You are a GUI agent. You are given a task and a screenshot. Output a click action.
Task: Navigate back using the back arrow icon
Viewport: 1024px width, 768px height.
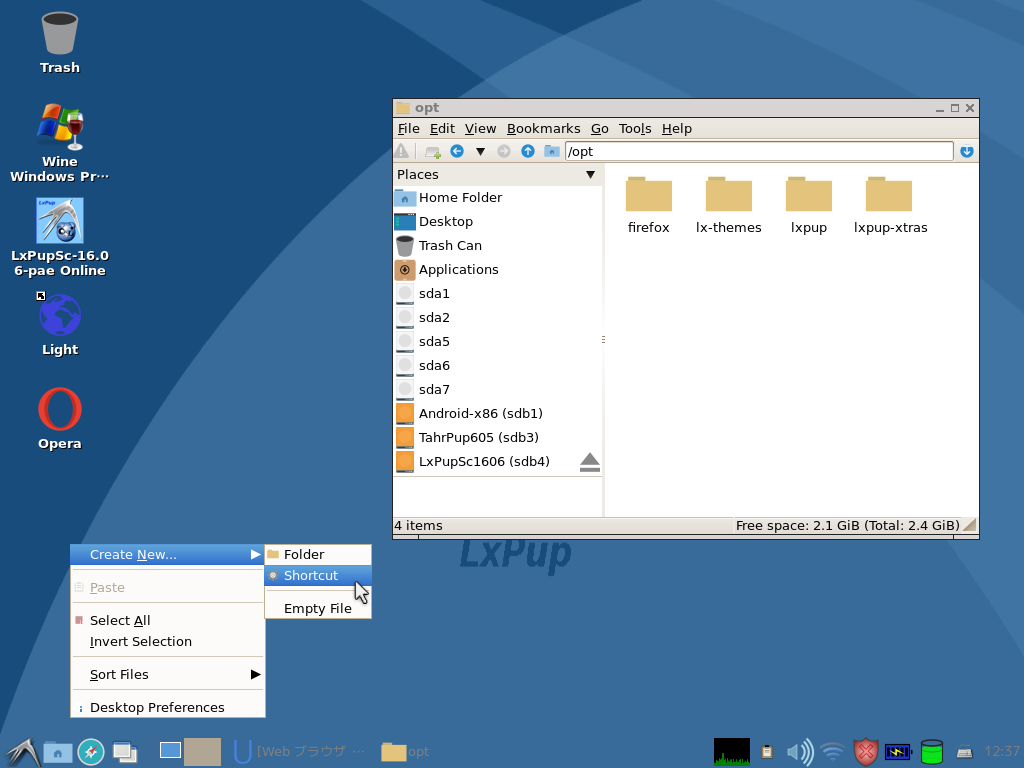click(x=457, y=151)
